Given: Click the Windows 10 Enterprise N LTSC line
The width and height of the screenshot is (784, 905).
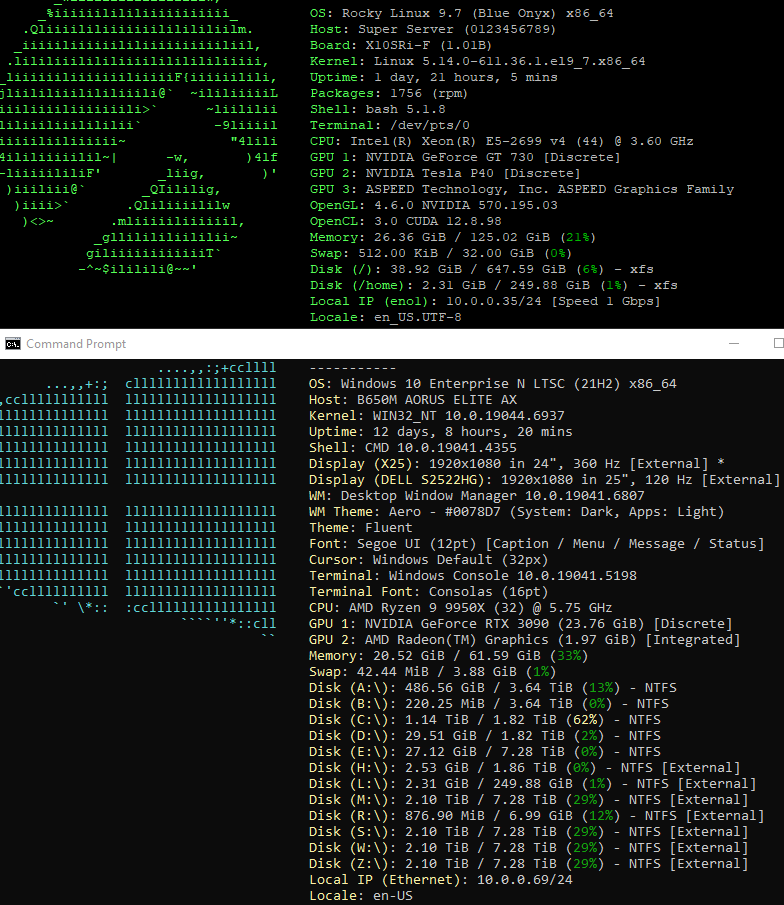Looking at the screenshot, I should pyautogui.click(x=492, y=384).
